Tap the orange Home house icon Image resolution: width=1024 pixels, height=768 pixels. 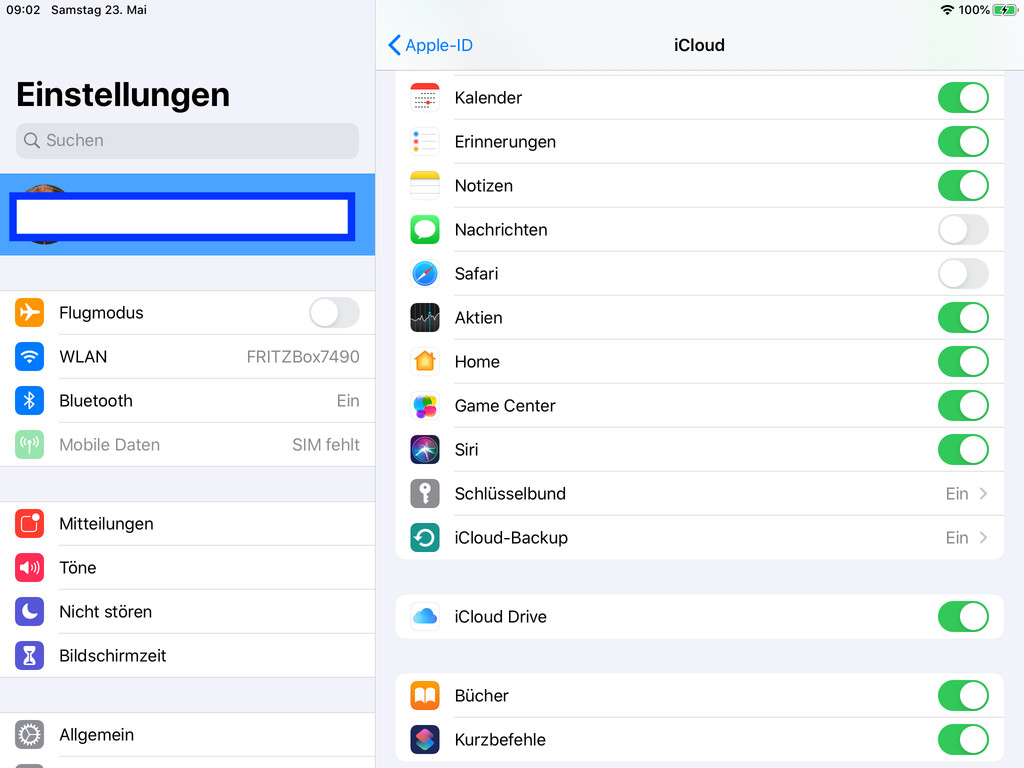pyautogui.click(x=424, y=362)
